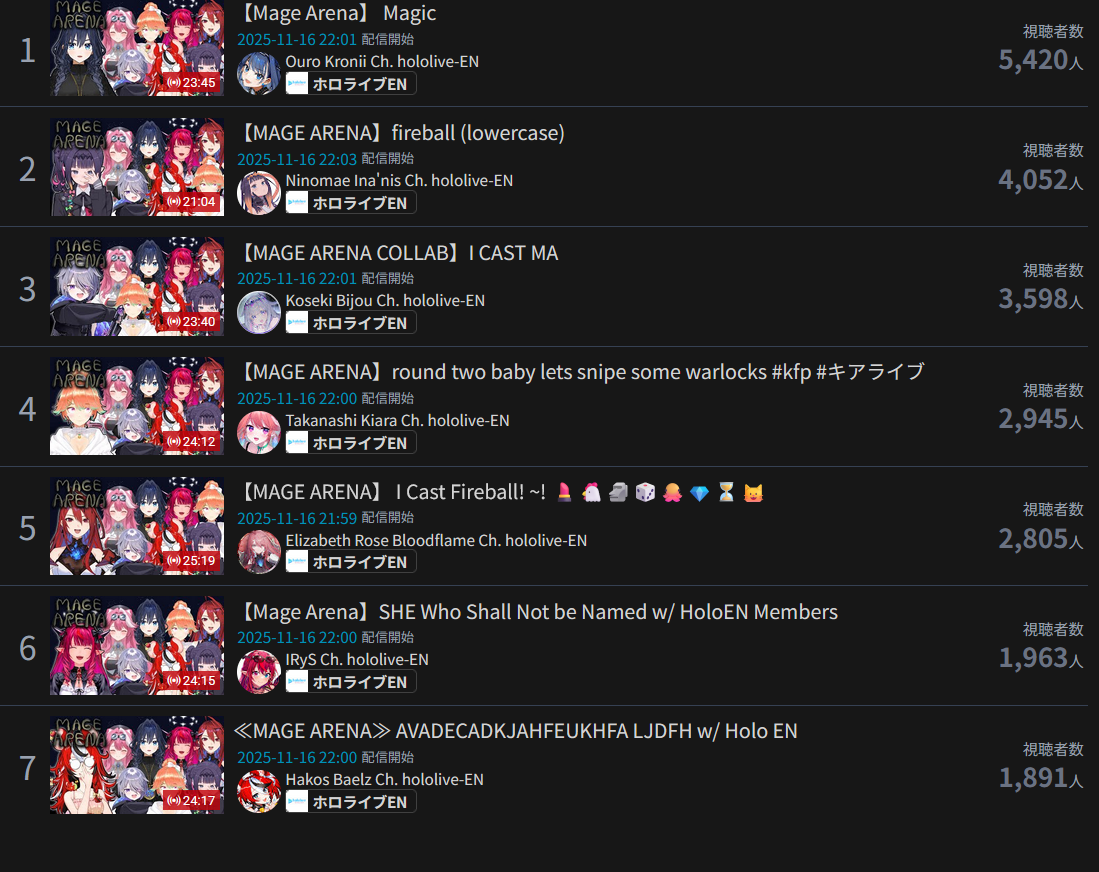Click ホロライブEN tag under Ouro Kronii
Image resolution: width=1099 pixels, height=872 pixels.
pyautogui.click(x=351, y=83)
